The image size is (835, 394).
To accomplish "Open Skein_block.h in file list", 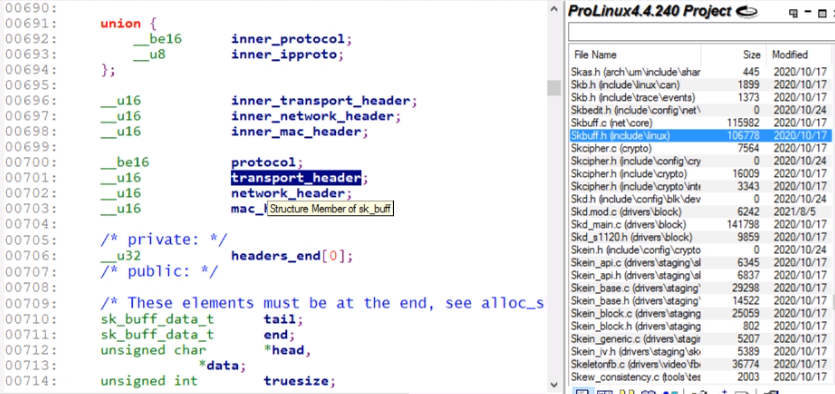I will pyautogui.click(x=700, y=326).
